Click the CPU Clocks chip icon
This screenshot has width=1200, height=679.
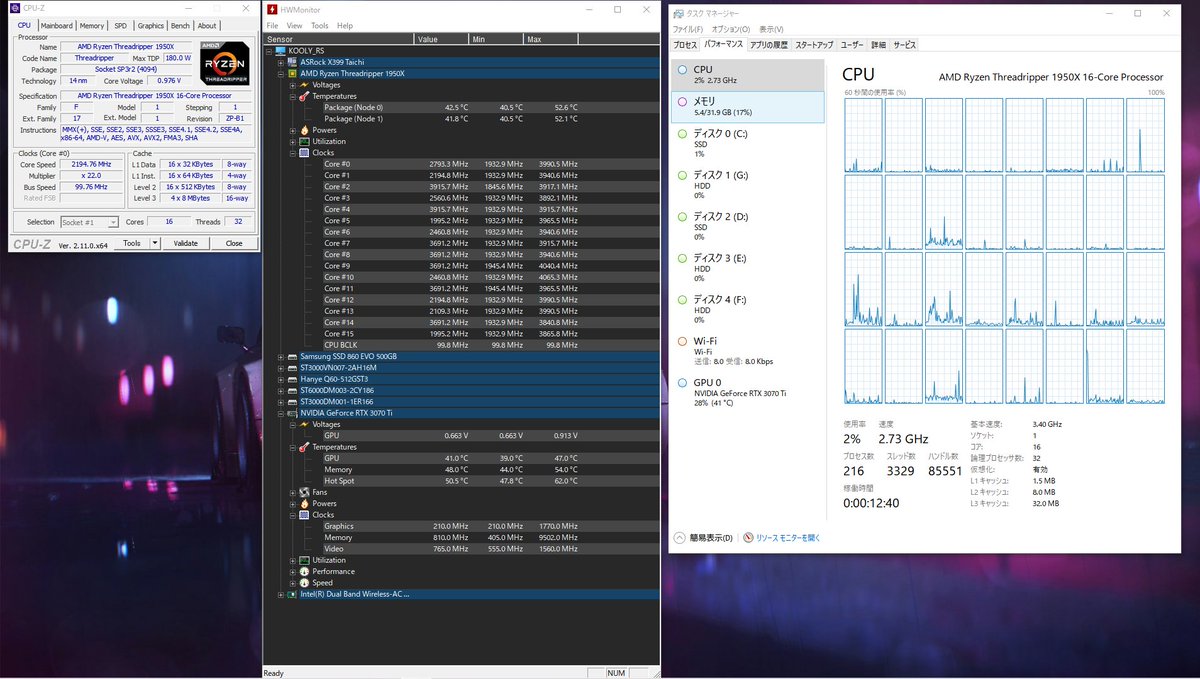click(x=305, y=153)
